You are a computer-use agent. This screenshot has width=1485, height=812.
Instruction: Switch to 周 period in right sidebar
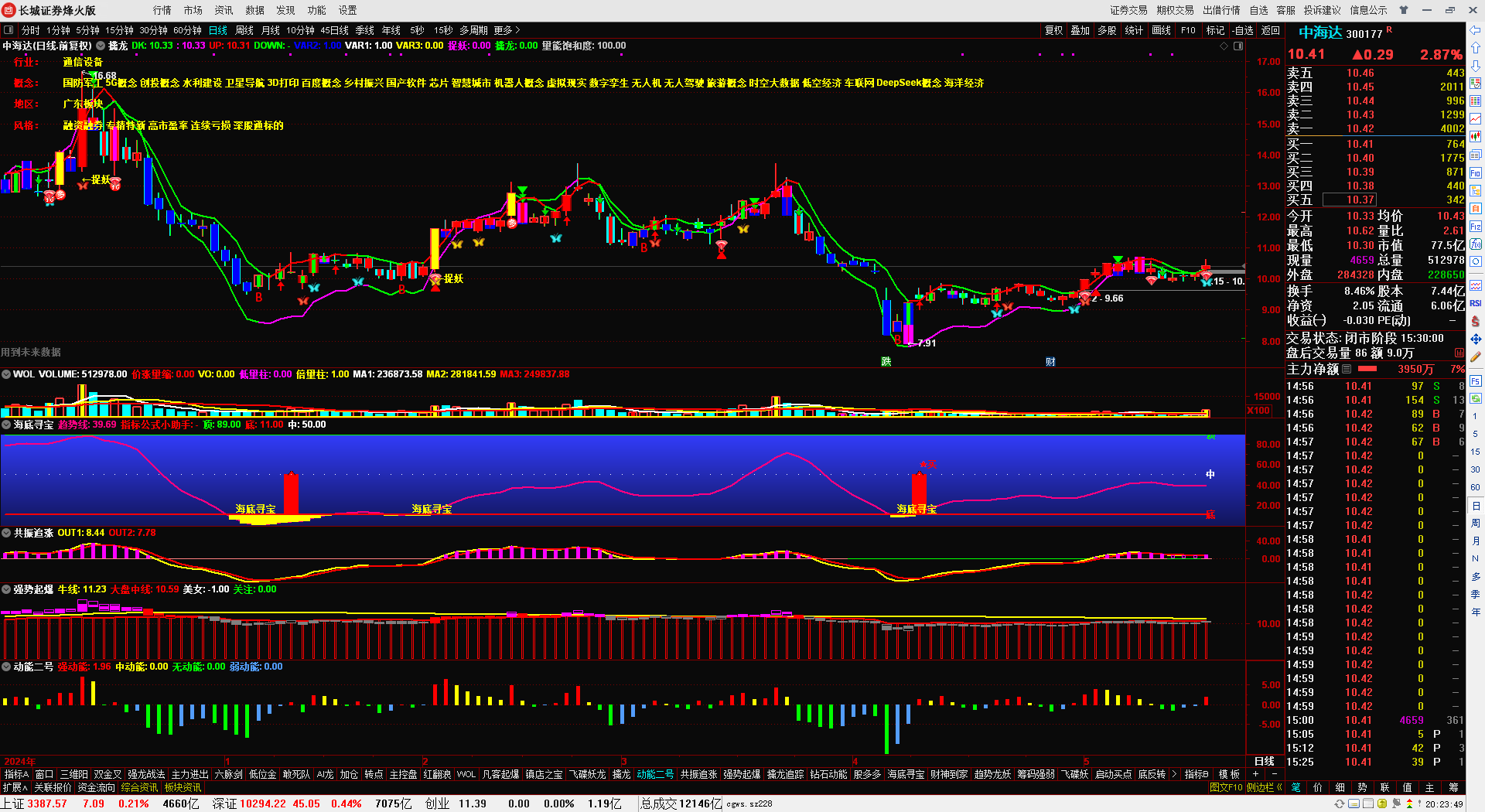(x=1476, y=524)
